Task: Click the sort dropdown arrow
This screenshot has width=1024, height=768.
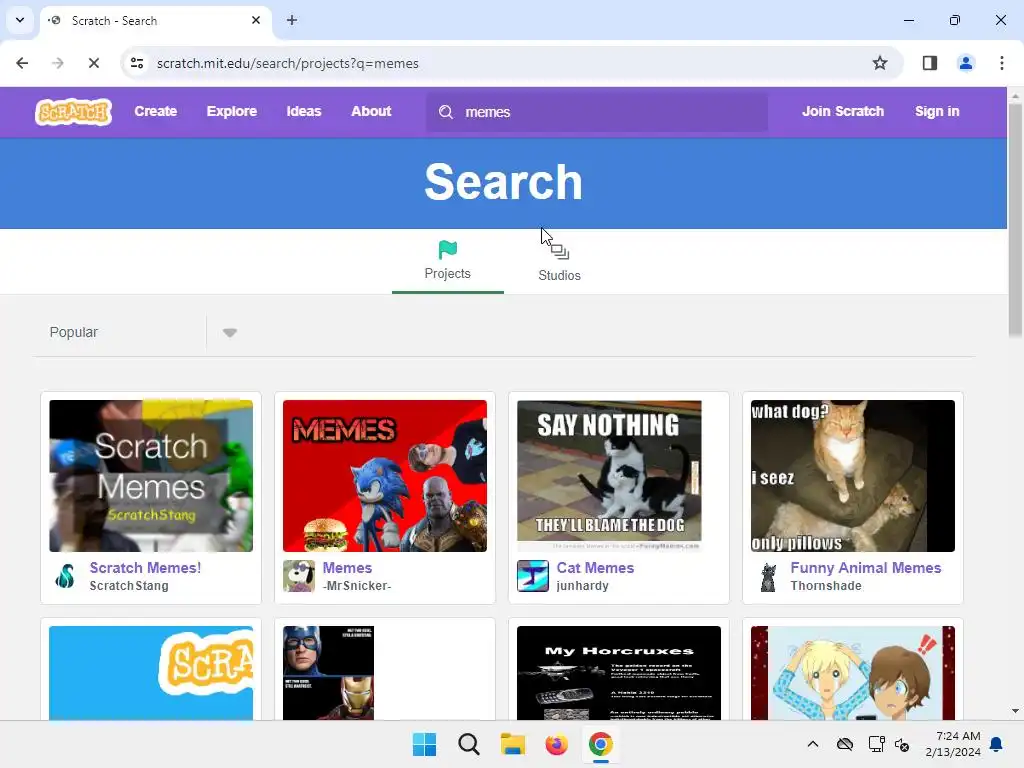Action: point(230,332)
